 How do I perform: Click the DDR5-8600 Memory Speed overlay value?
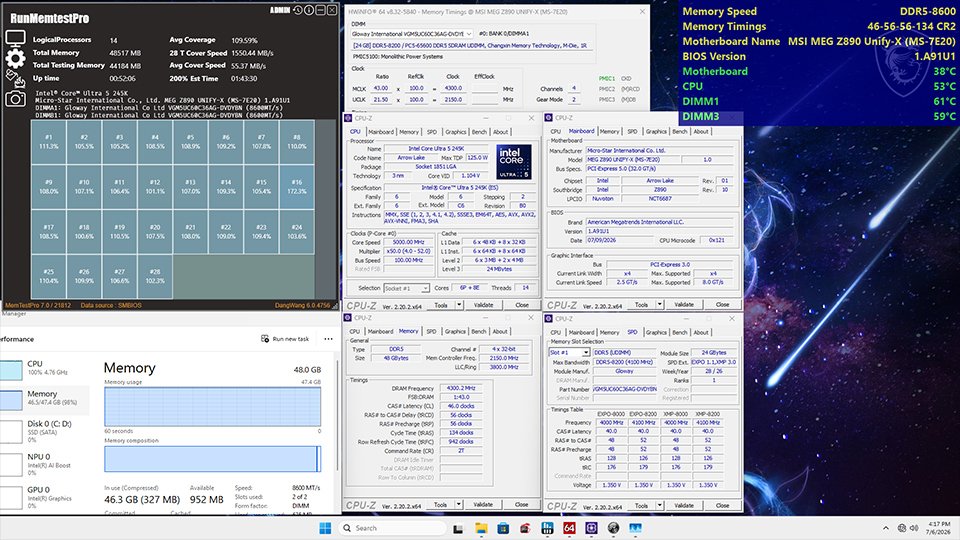click(x=928, y=11)
